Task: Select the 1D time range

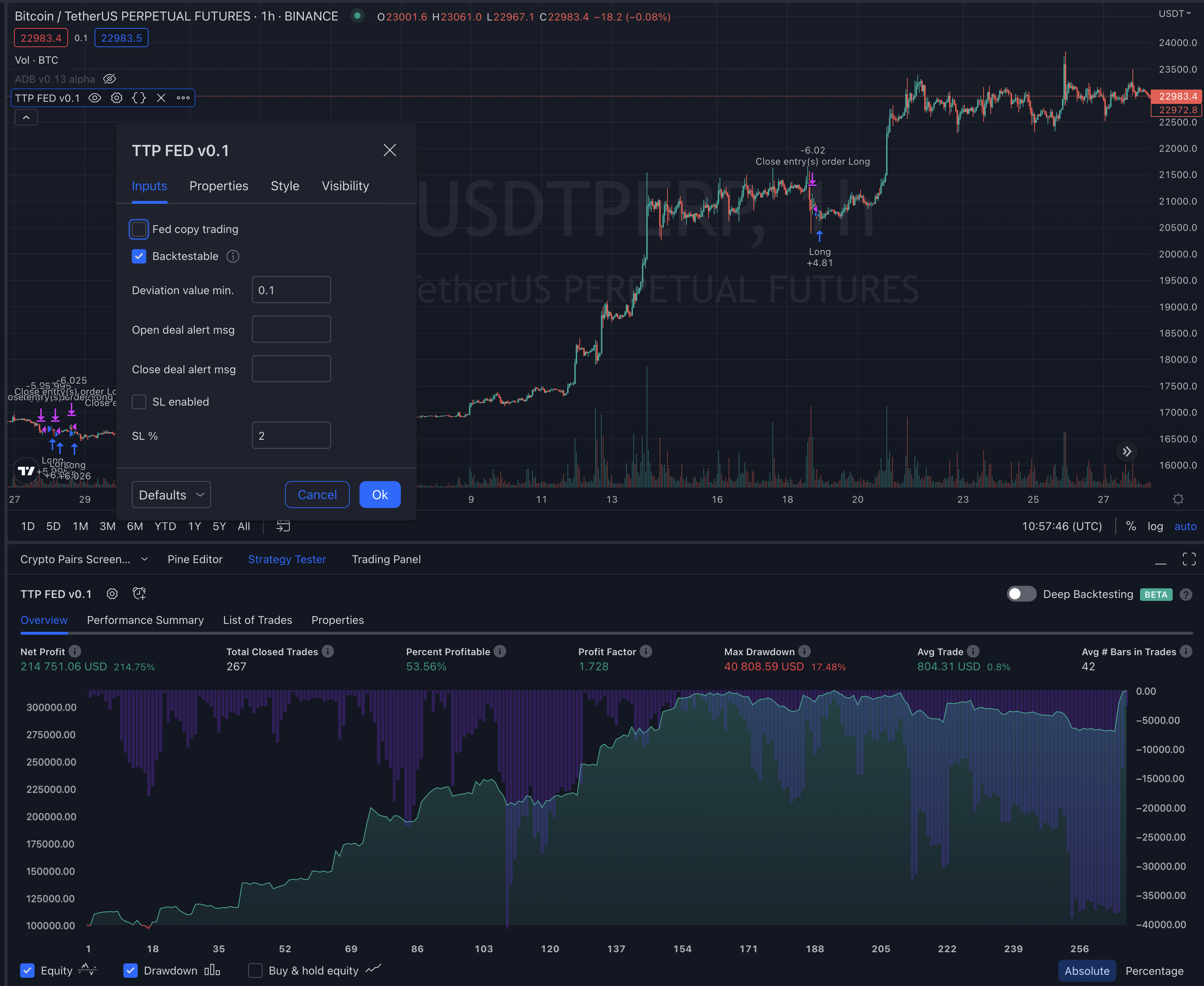Action: click(x=28, y=526)
